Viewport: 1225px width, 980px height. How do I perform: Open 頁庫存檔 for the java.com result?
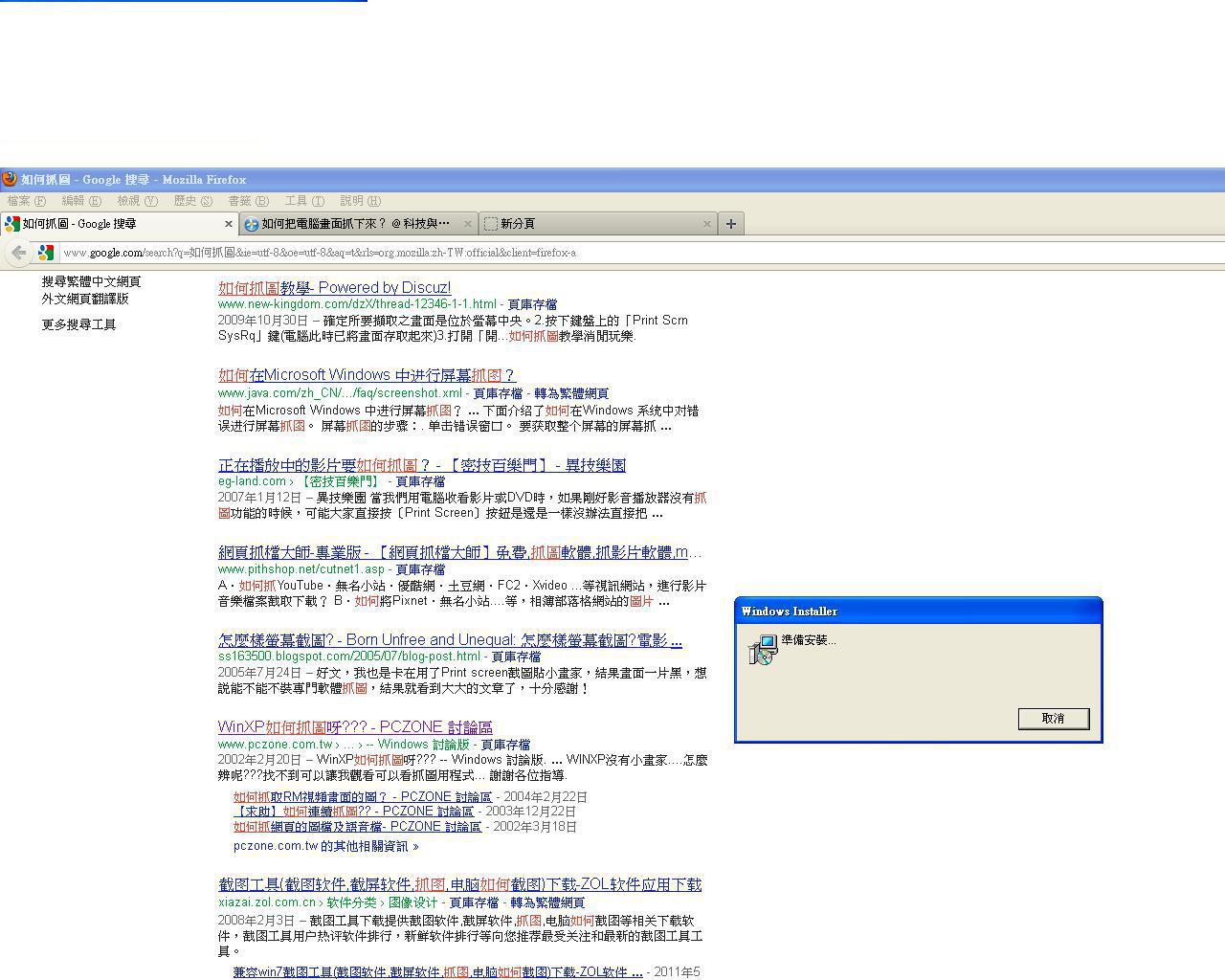click(498, 393)
